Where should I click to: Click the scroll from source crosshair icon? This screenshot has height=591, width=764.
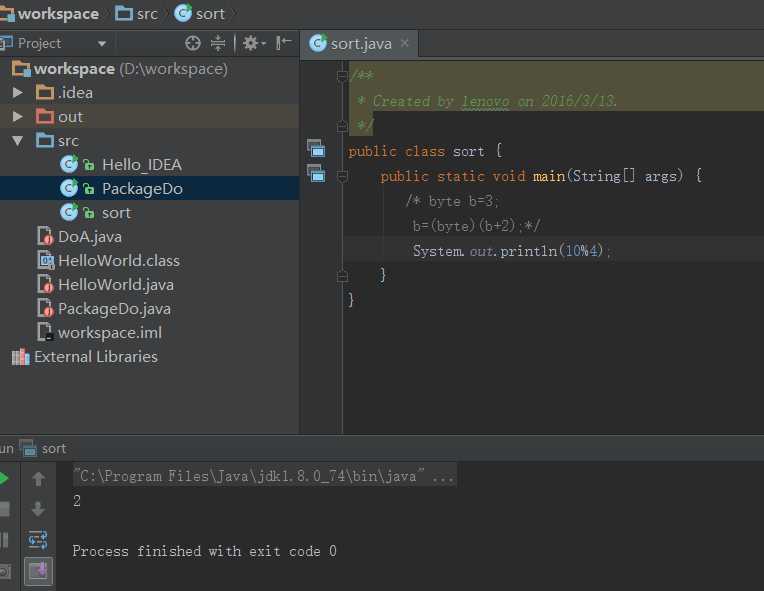click(x=192, y=43)
